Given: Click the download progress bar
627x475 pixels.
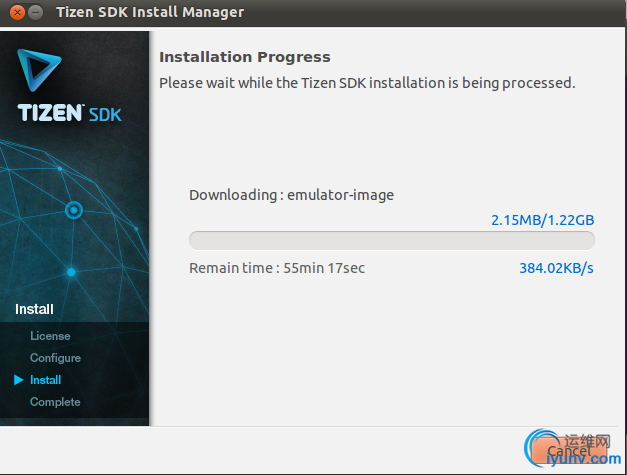Looking at the screenshot, I should coord(392,240).
